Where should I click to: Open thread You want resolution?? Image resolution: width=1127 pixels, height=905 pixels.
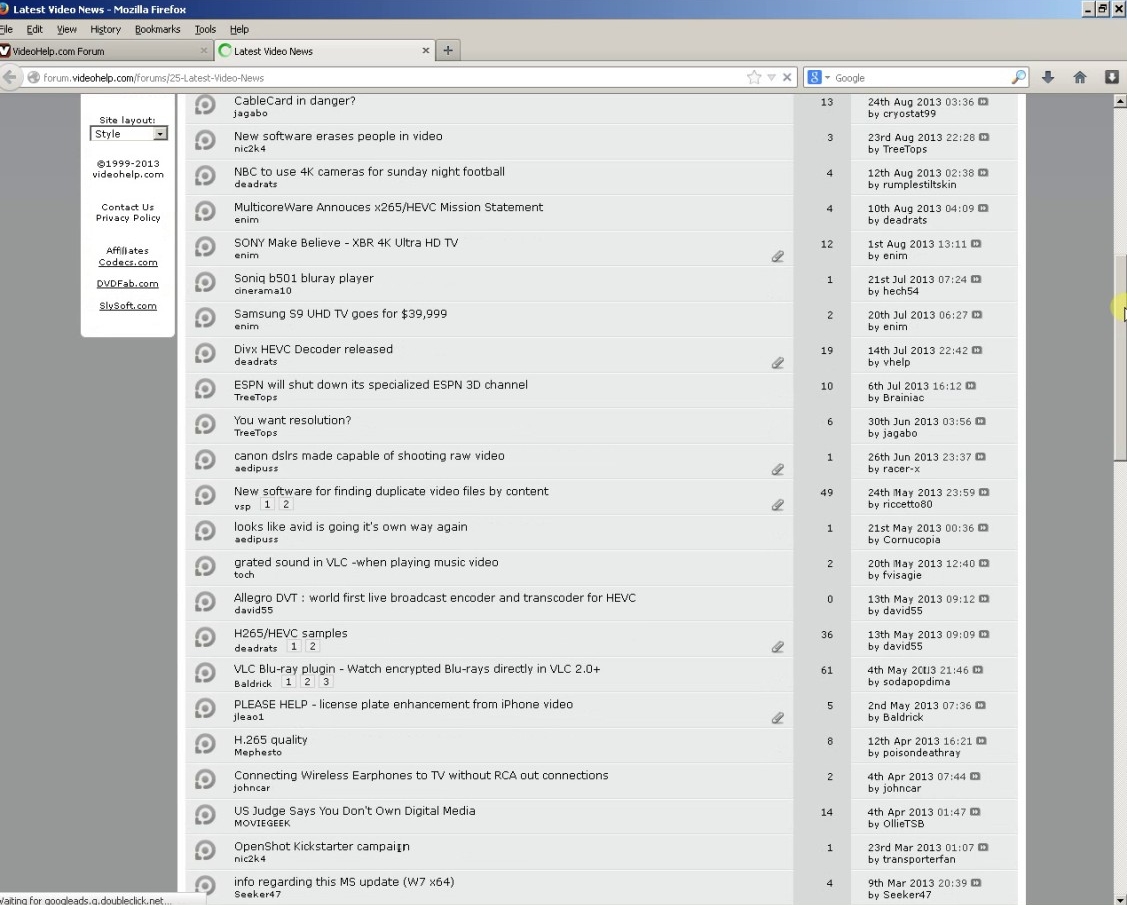(293, 420)
